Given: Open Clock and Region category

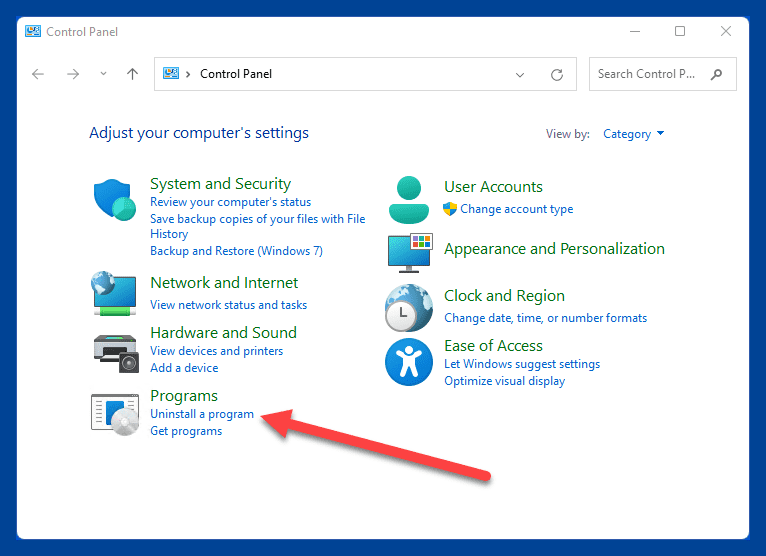Looking at the screenshot, I should (504, 296).
